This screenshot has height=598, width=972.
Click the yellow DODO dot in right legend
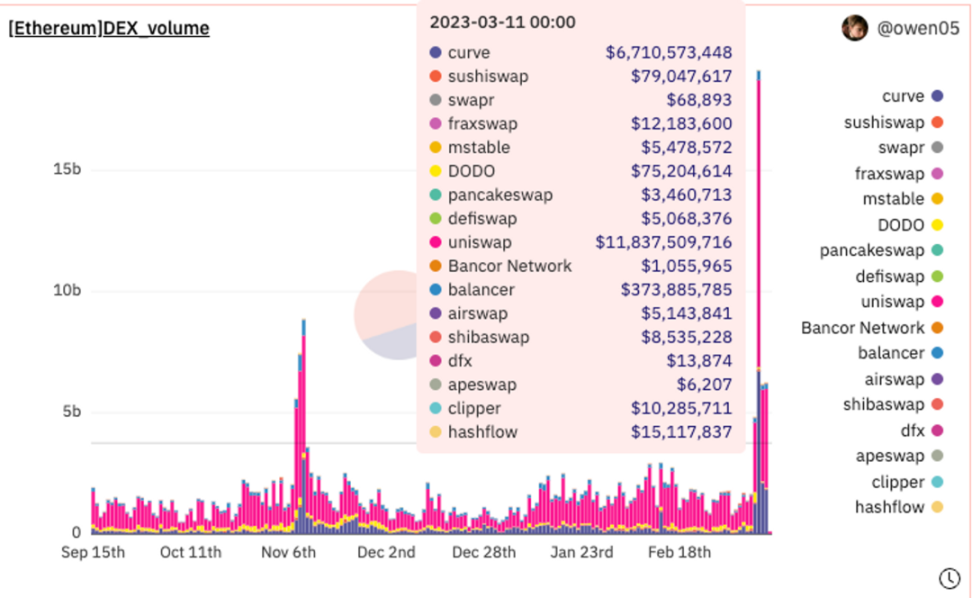point(937,225)
